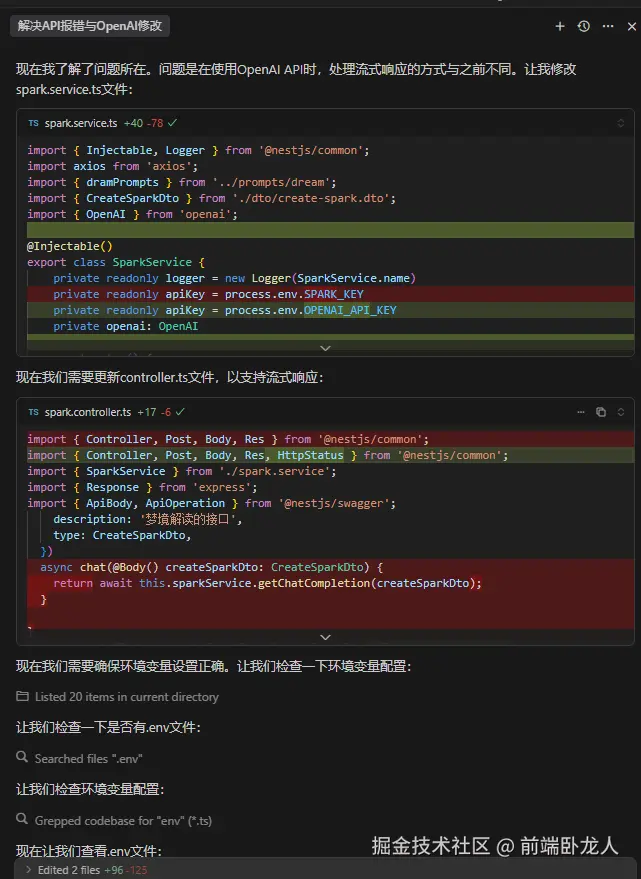Click -6 removed count on spark.controller.ts

pyautogui.click(x=166, y=412)
